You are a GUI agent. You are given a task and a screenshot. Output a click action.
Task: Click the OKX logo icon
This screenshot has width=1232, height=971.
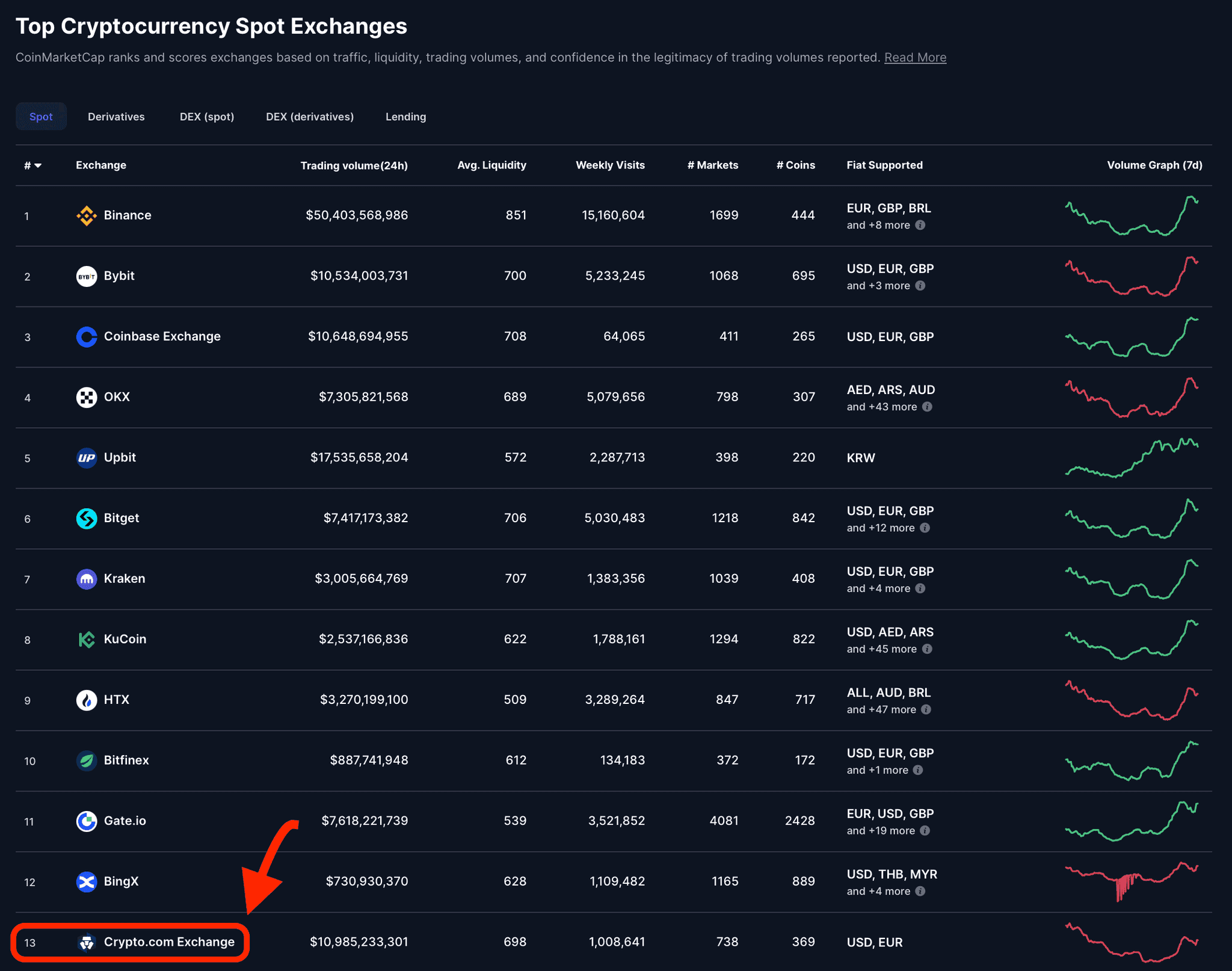(87, 397)
